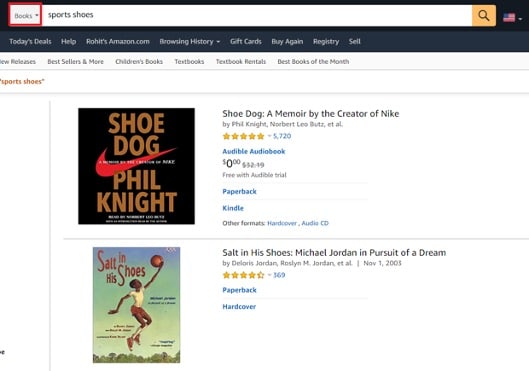The height and width of the screenshot is (371, 529).
Task: Select Kindle format for Shoe Dog
Action: click(233, 208)
